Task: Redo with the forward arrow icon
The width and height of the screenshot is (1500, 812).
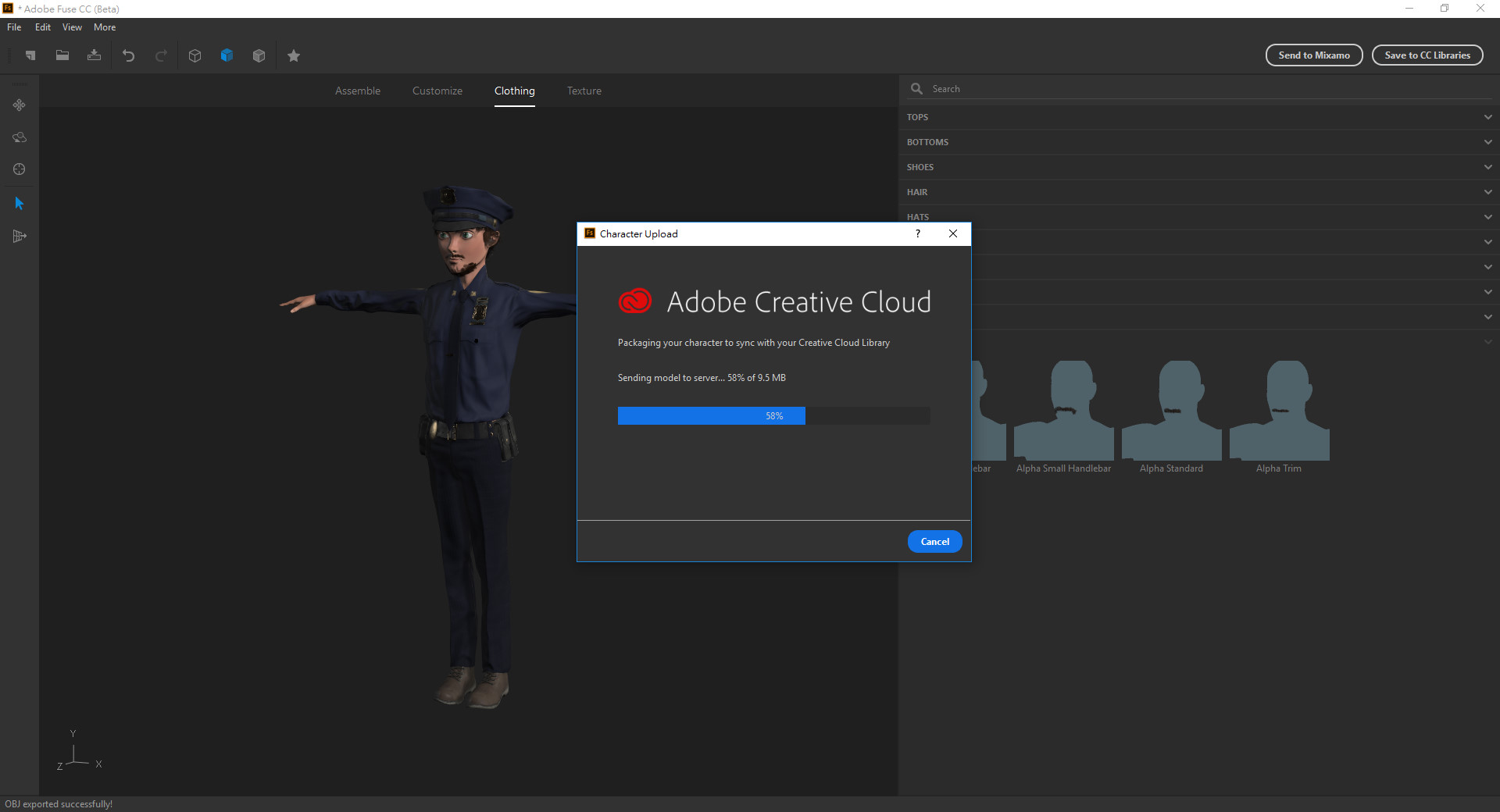Action: point(161,55)
